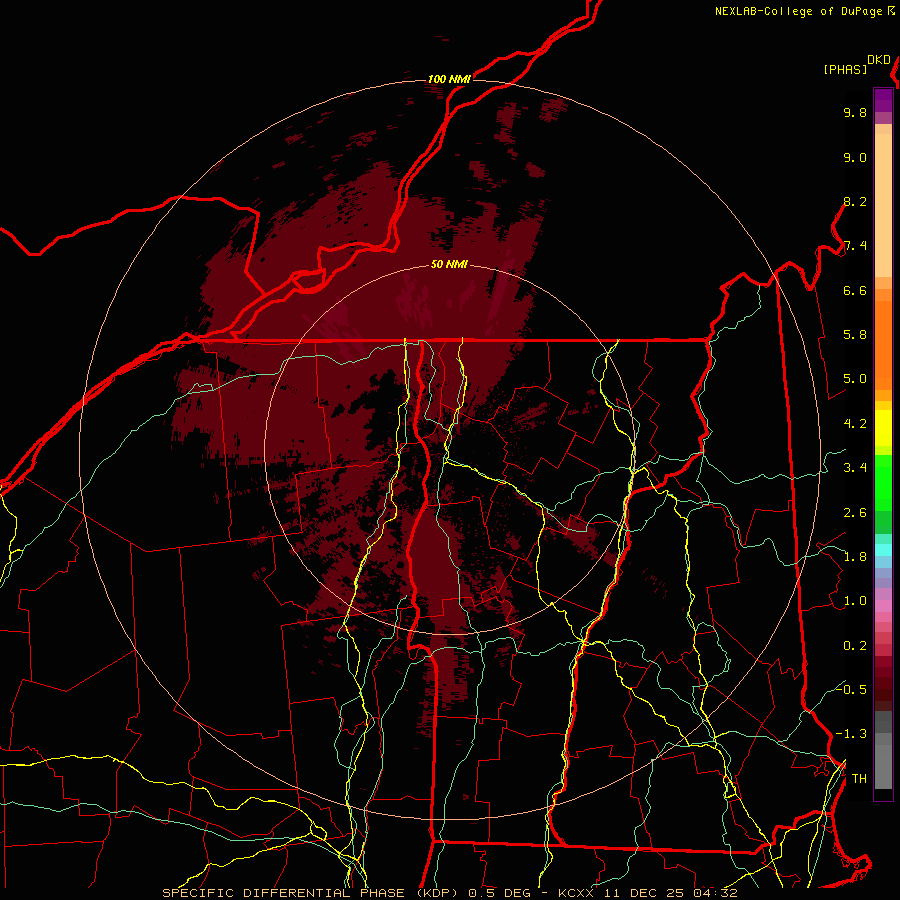Click the TH threshold legend label

pyautogui.click(x=859, y=779)
